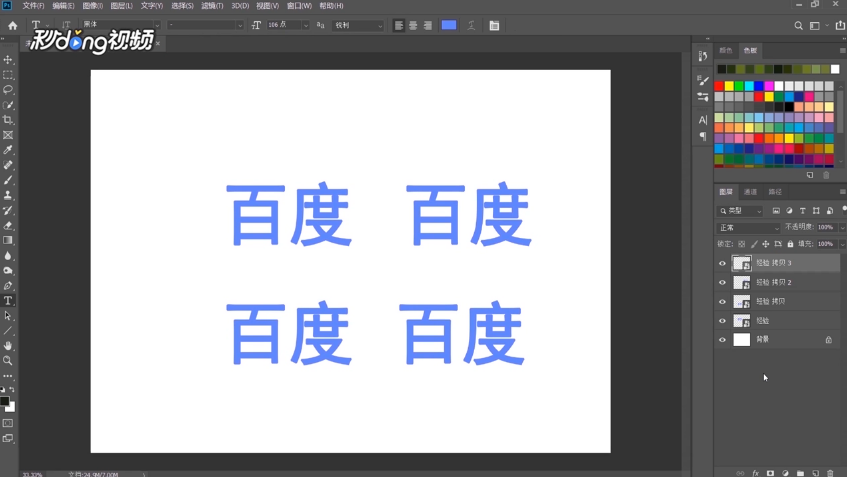Center align text
The height and width of the screenshot is (477, 847).
point(413,25)
